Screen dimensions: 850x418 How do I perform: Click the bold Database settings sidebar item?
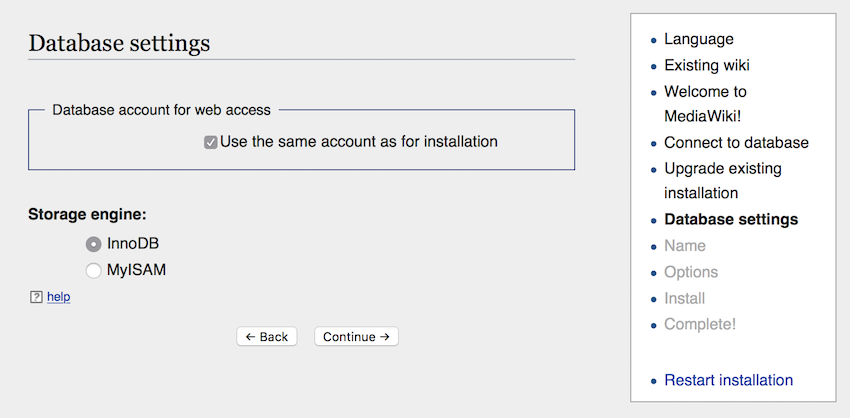[x=731, y=220]
